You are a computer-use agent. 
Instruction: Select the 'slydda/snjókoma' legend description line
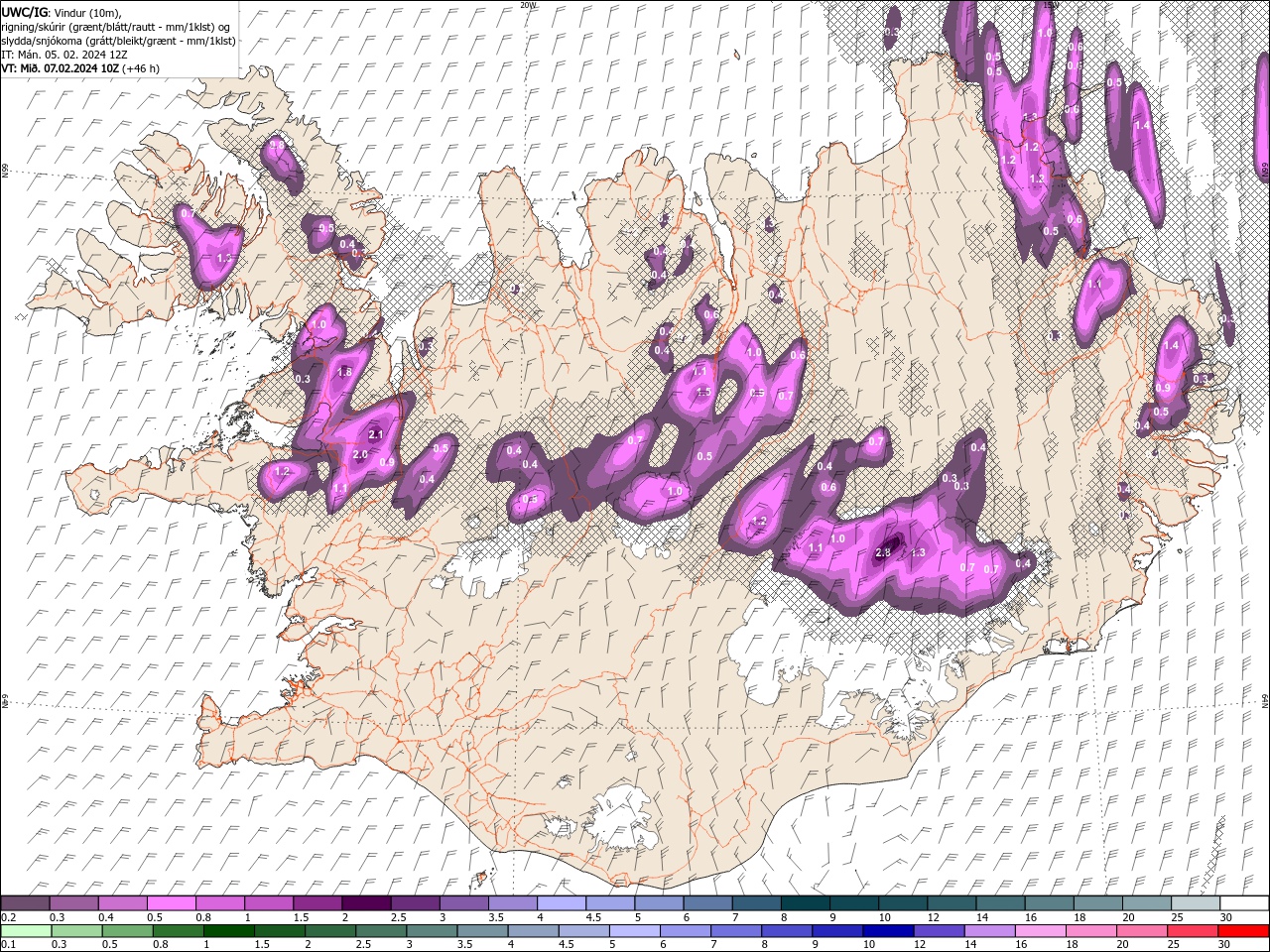pyautogui.click(x=119, y=41)
